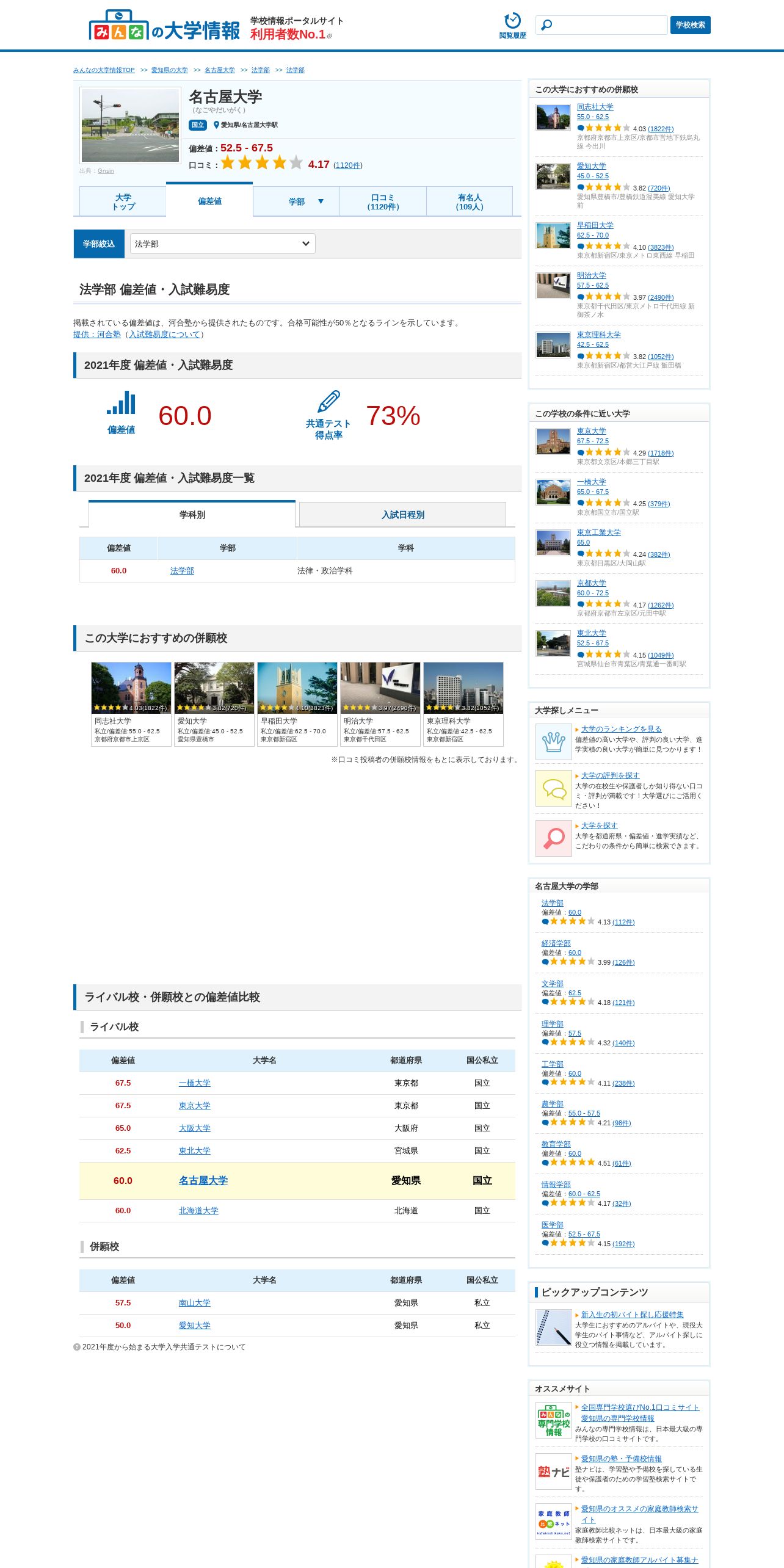Open 医学部 in 名古屋大学の学部 list
Image resolution: width=784 pixels, height=1568 pixels.
click(x=552, y=1225)
